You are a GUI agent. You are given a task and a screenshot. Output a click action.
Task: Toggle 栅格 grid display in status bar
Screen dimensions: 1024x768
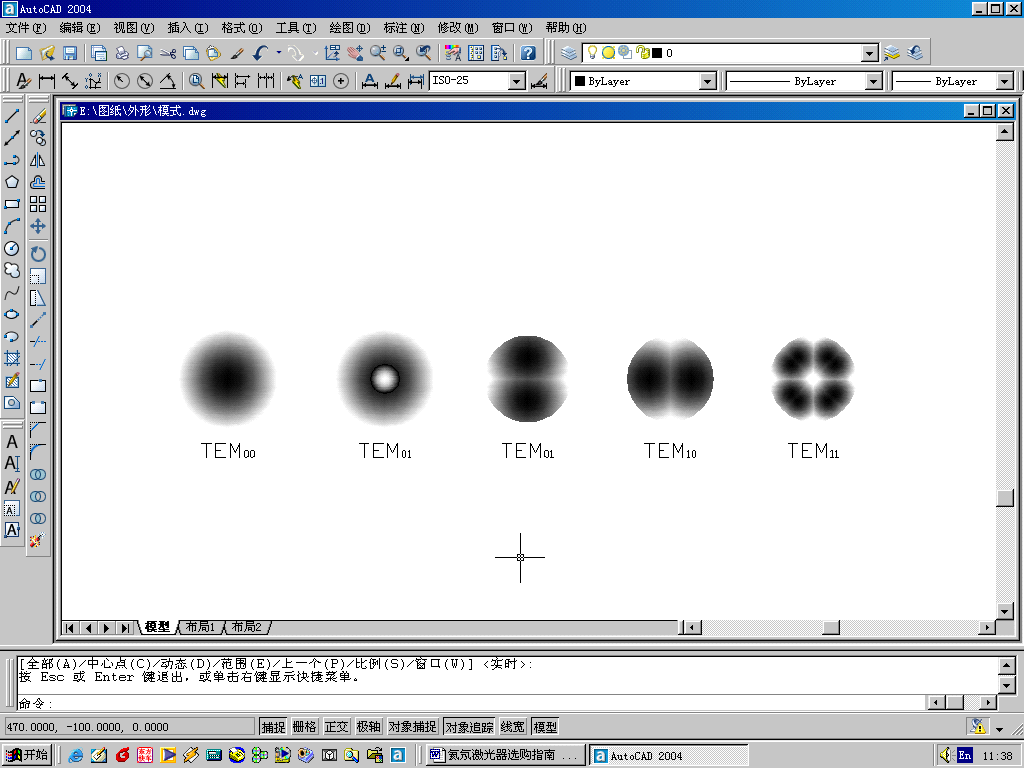(305, 727)
